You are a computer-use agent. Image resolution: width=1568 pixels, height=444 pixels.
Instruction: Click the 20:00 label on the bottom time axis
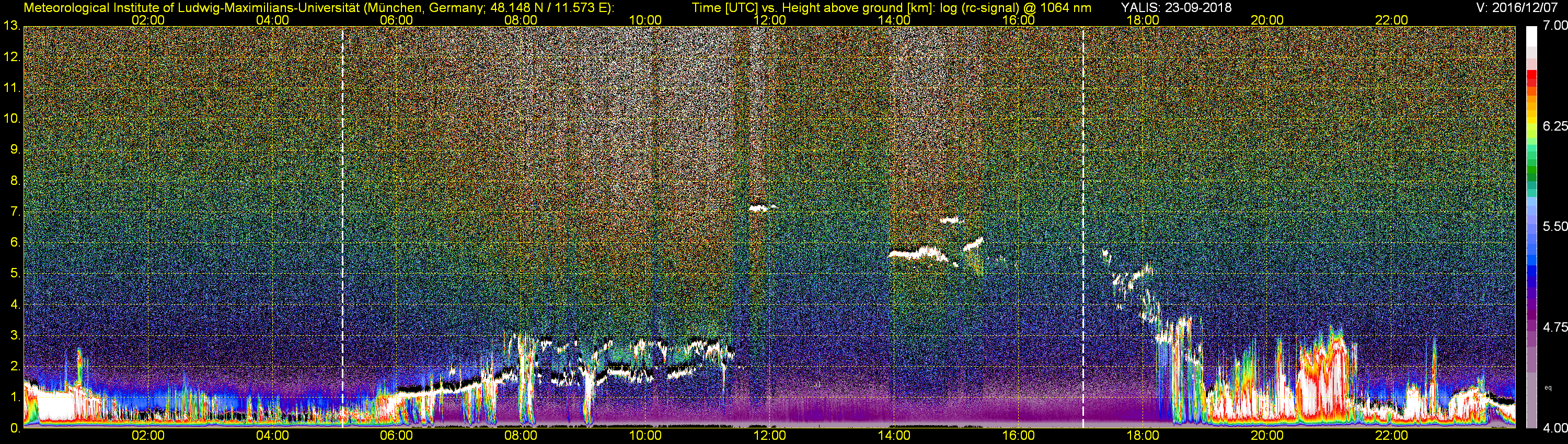coord(1267,436)
